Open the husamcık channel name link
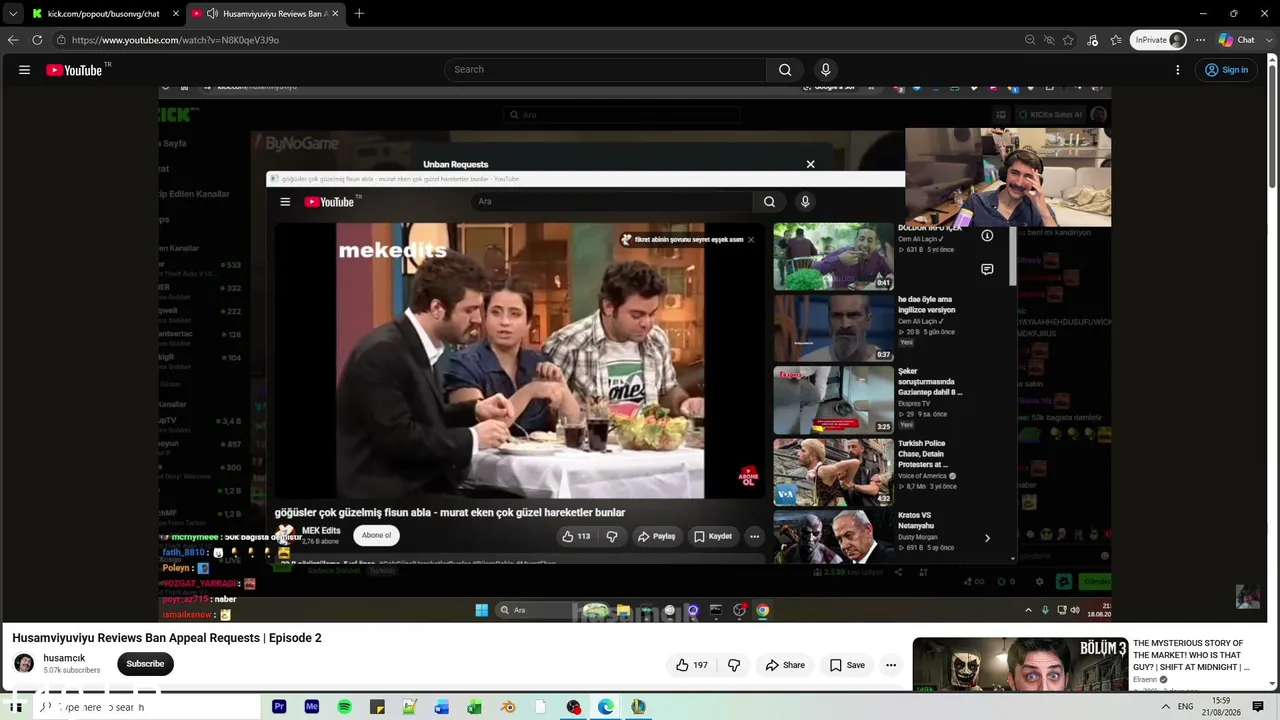 coord(64,658)
